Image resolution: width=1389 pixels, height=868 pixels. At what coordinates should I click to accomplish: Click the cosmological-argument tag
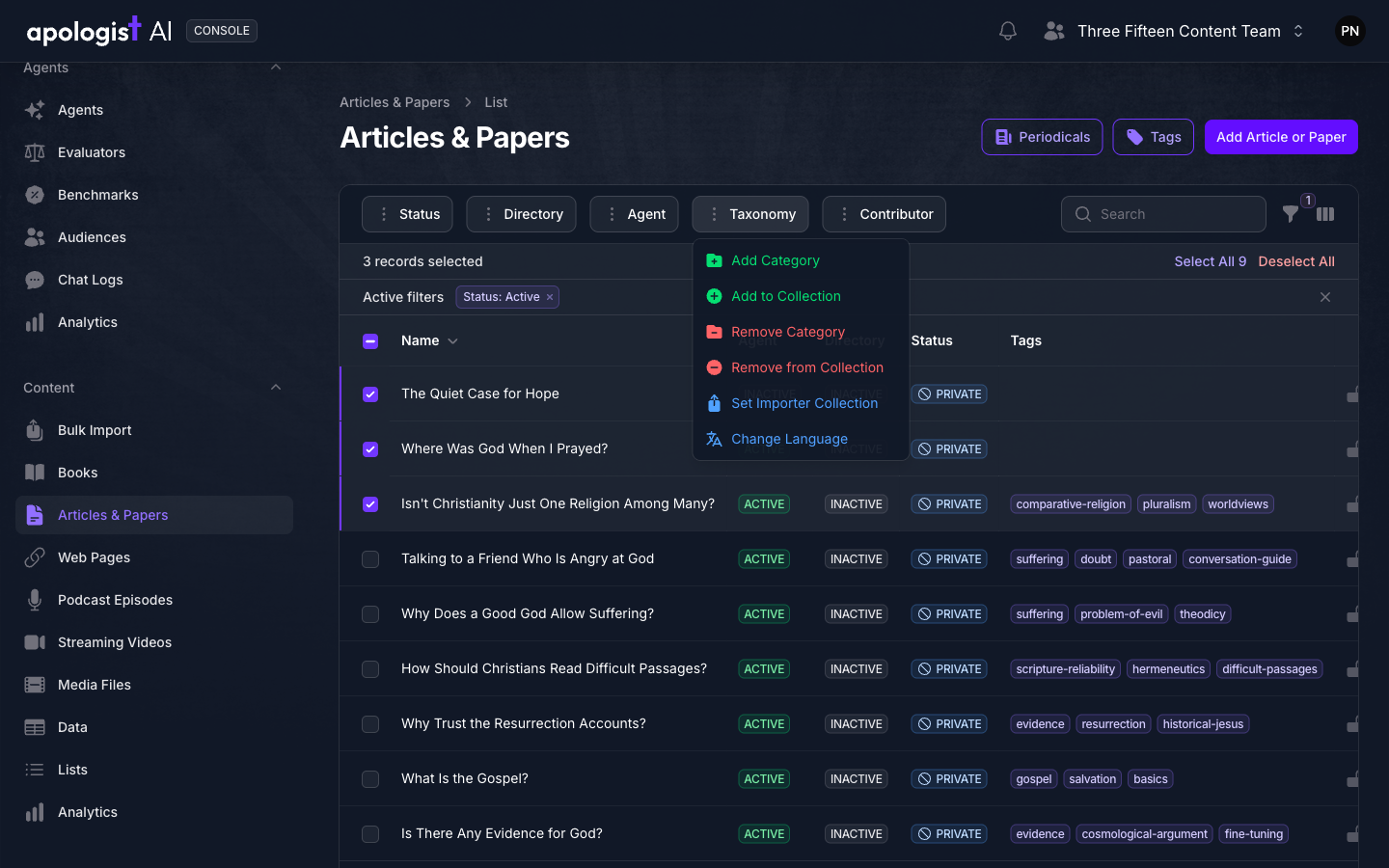1144,834
